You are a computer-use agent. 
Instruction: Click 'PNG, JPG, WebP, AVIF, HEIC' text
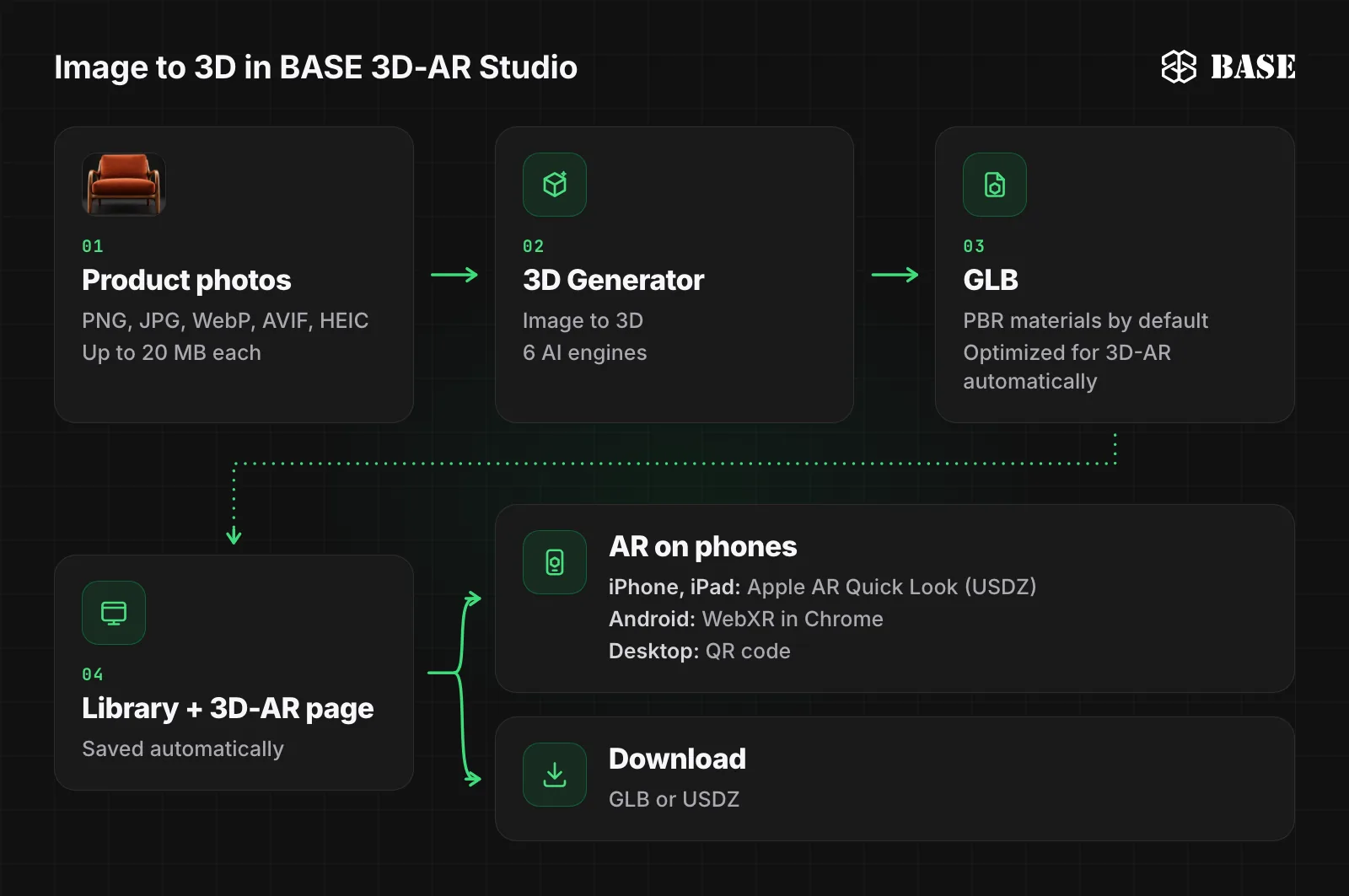(225, 320)
